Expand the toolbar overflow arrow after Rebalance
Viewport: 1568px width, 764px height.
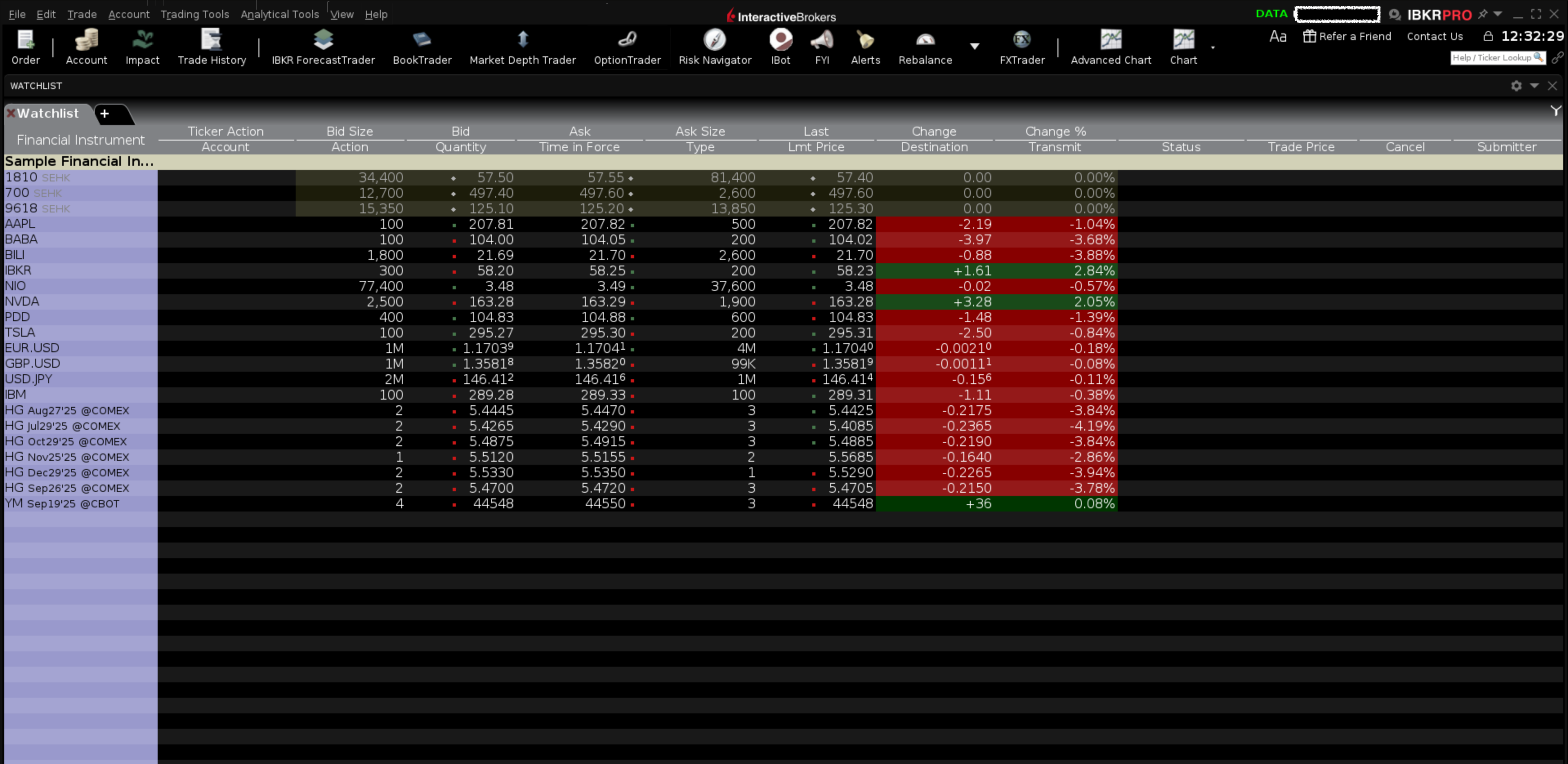(x=974, y=46)
